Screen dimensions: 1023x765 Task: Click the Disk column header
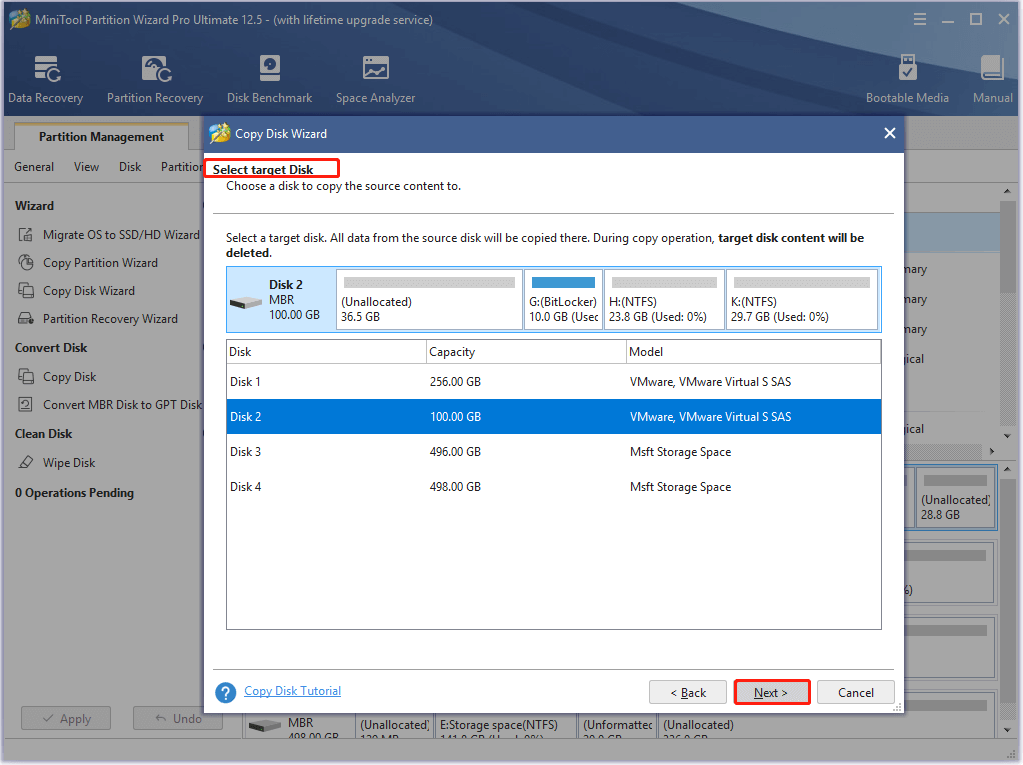[x=326, y=352]
